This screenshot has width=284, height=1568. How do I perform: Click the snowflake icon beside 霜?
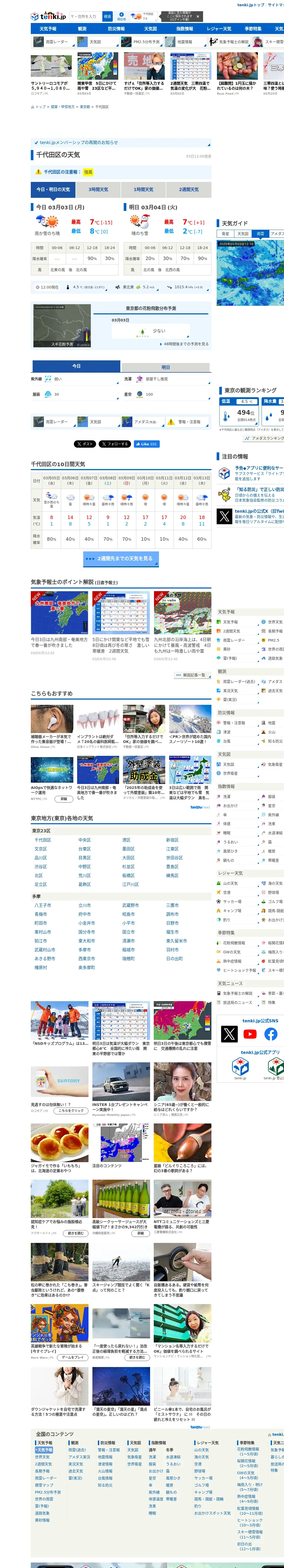point(264,842)
